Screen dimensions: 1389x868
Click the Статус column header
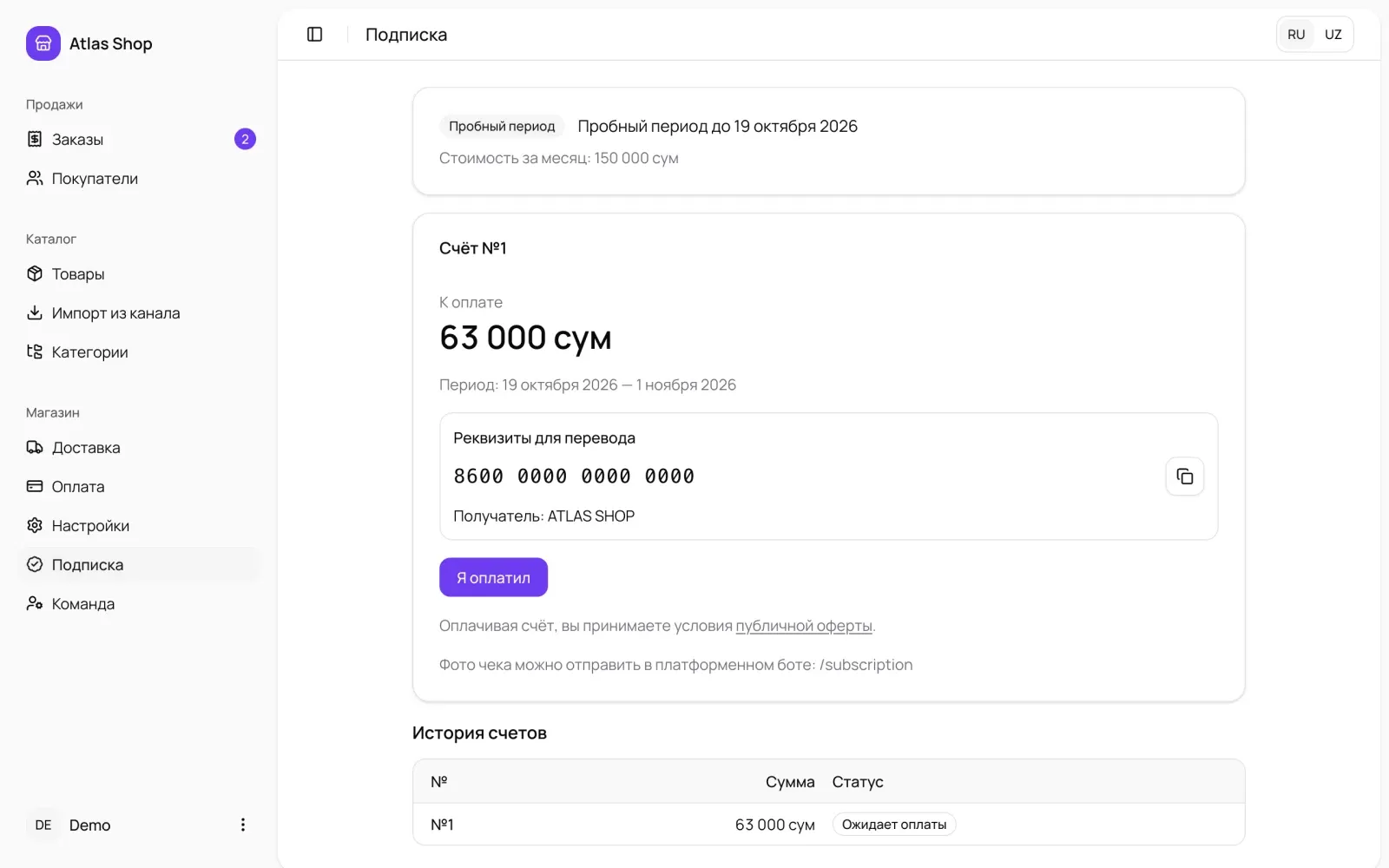pyautogui.click(x=858, y=782)
